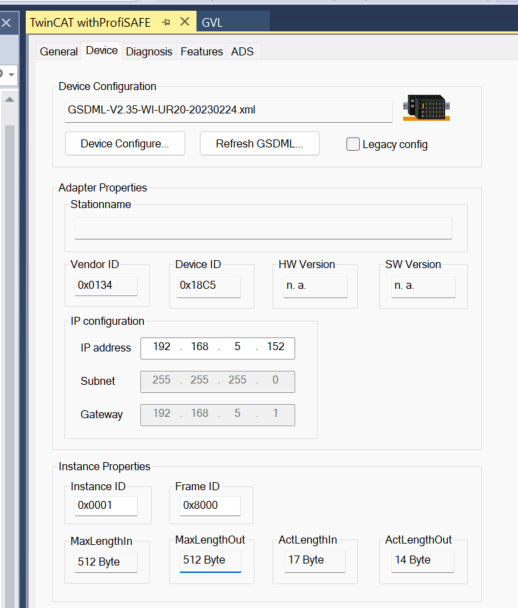This screenshot has width=518, height=608.
Task: Click the ActLengthIn 17 Byte field
Action: (x=315, y=561)
